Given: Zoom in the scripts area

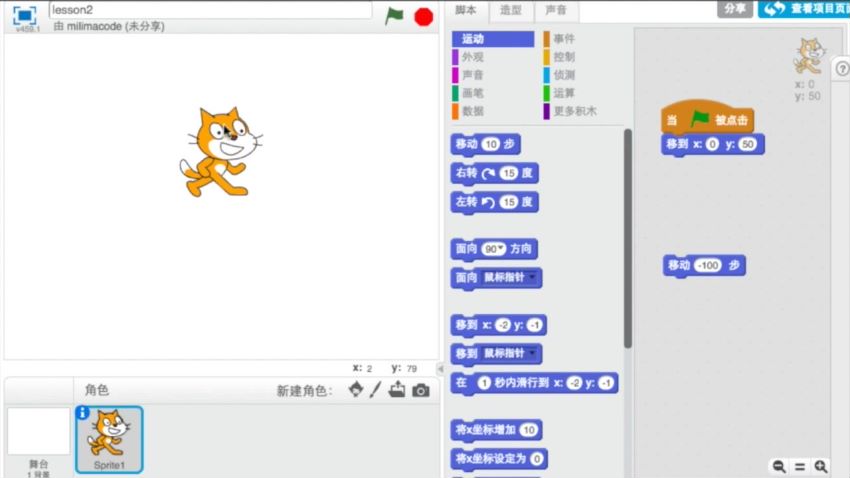Looking at the screenshot, I should pos(821,466).
